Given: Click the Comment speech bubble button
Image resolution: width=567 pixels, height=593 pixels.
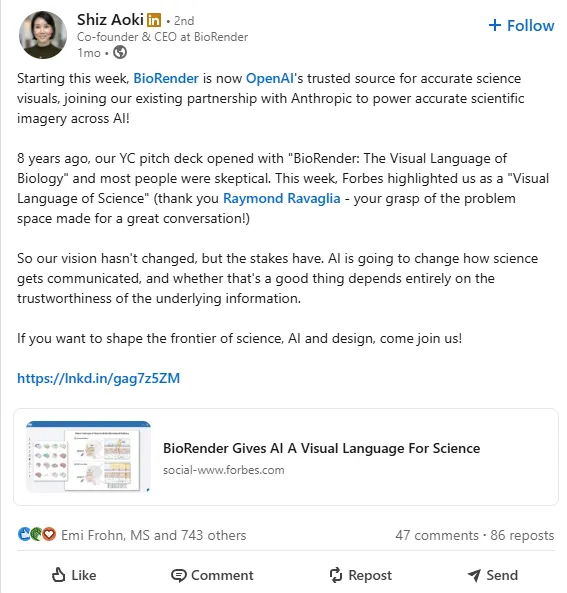Looking at the screenshot, I should [212, 575].
